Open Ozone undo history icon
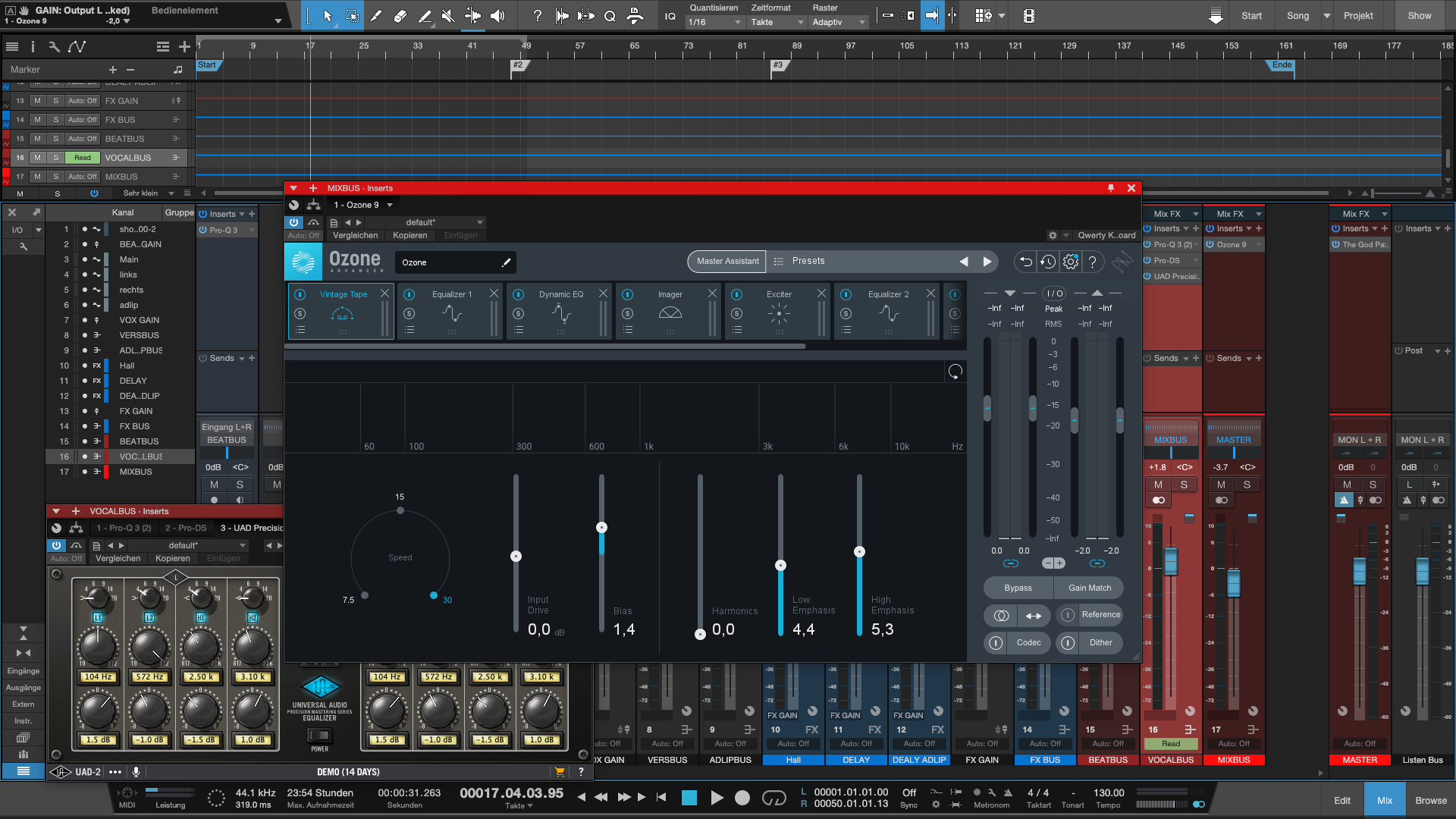Viewport: 1456px width, 819px height. click(x=1048, y=262)
